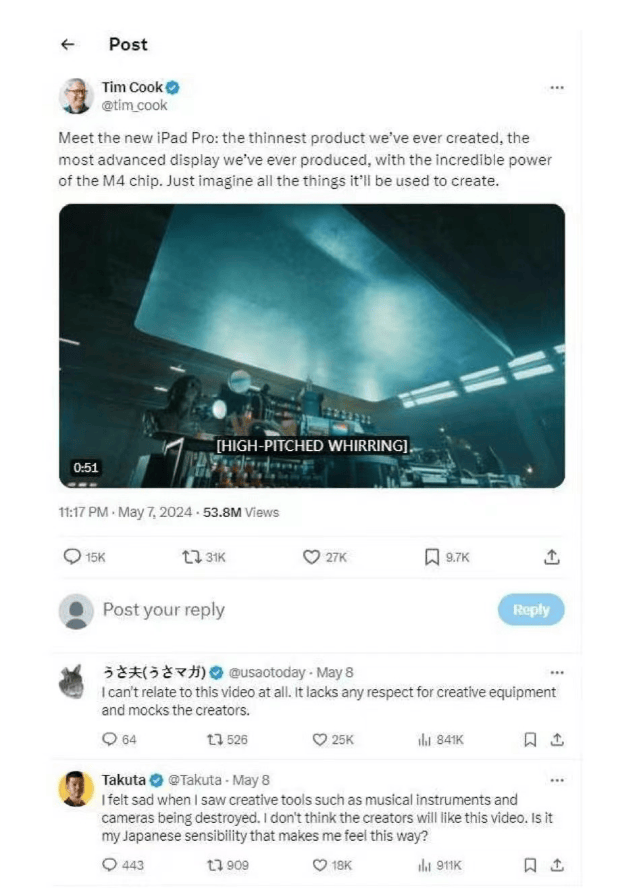Share Tim Cook's post via upload icon

pos(552,557)
